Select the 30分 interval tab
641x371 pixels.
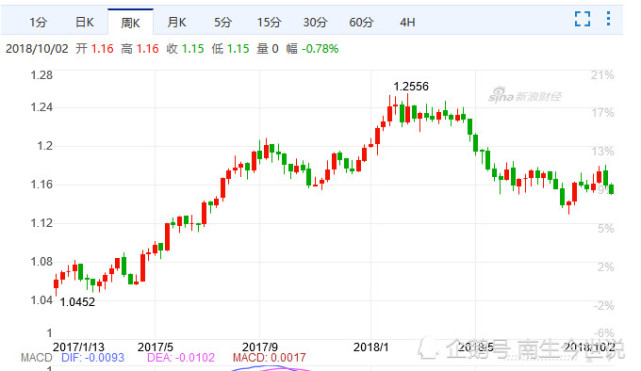tap(315, 22)
